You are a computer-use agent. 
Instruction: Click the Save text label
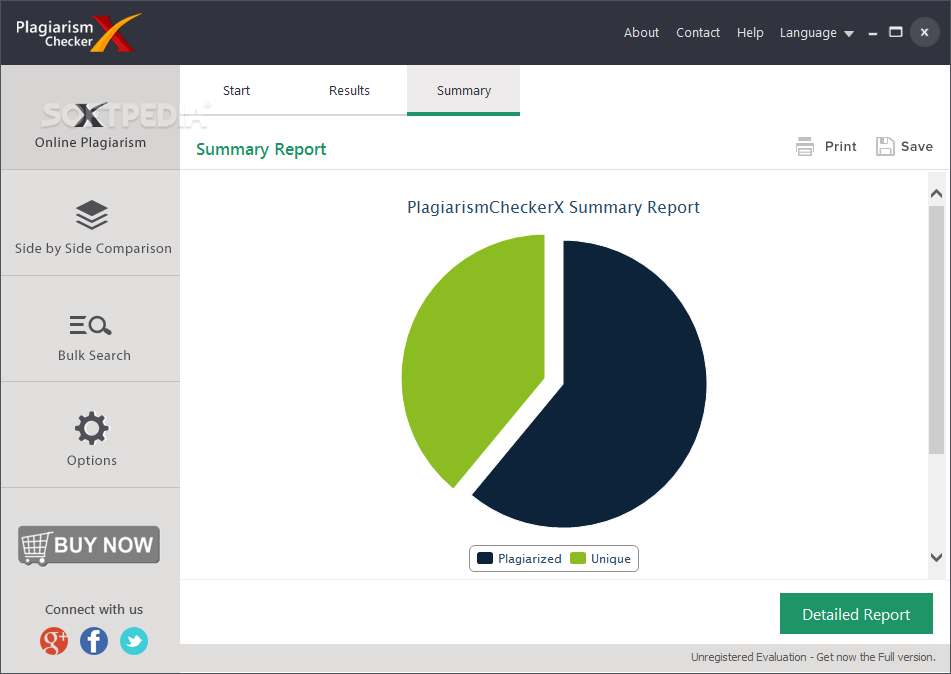click(x=916, y=147)
